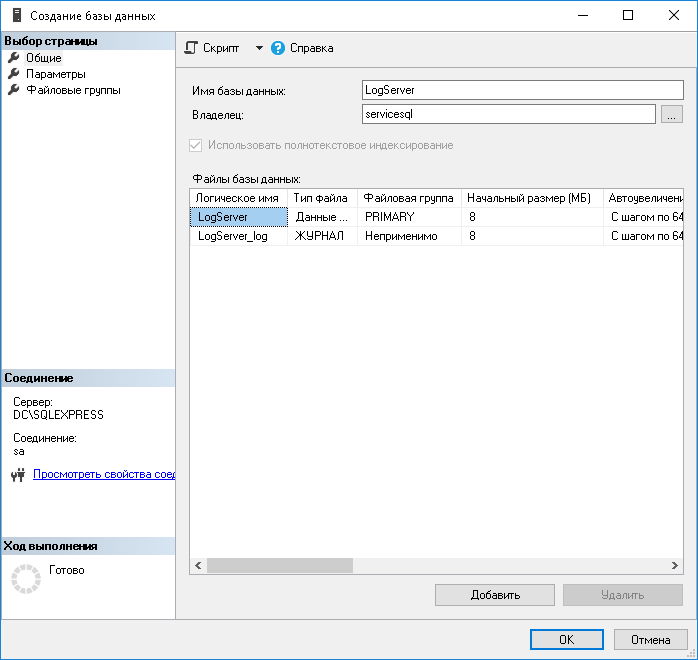Open the Script dropdown arrow
This screenshot has height=660, width=698.
pos(258,48)
